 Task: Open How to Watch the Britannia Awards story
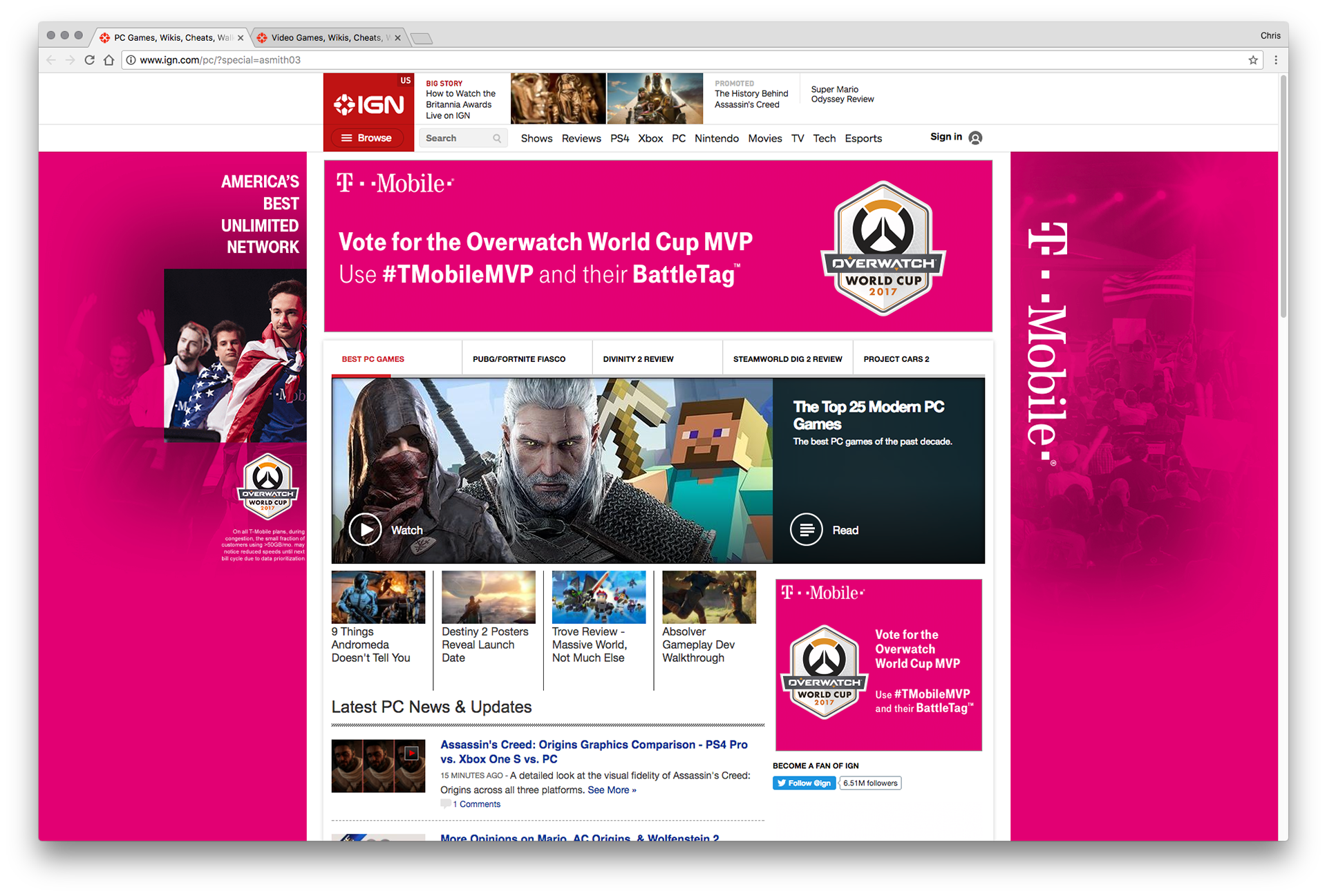point(460,104)
